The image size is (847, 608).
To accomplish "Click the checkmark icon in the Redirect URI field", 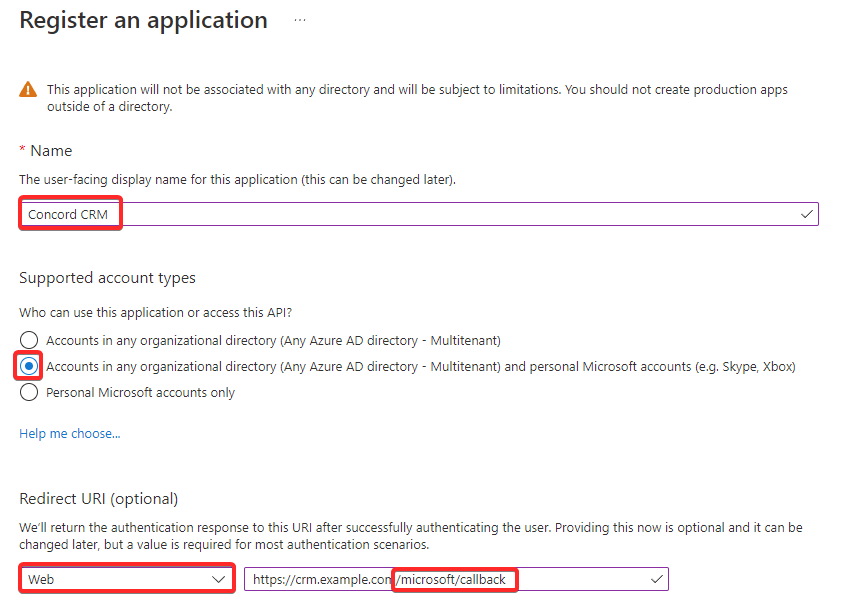I will [657, 578].
